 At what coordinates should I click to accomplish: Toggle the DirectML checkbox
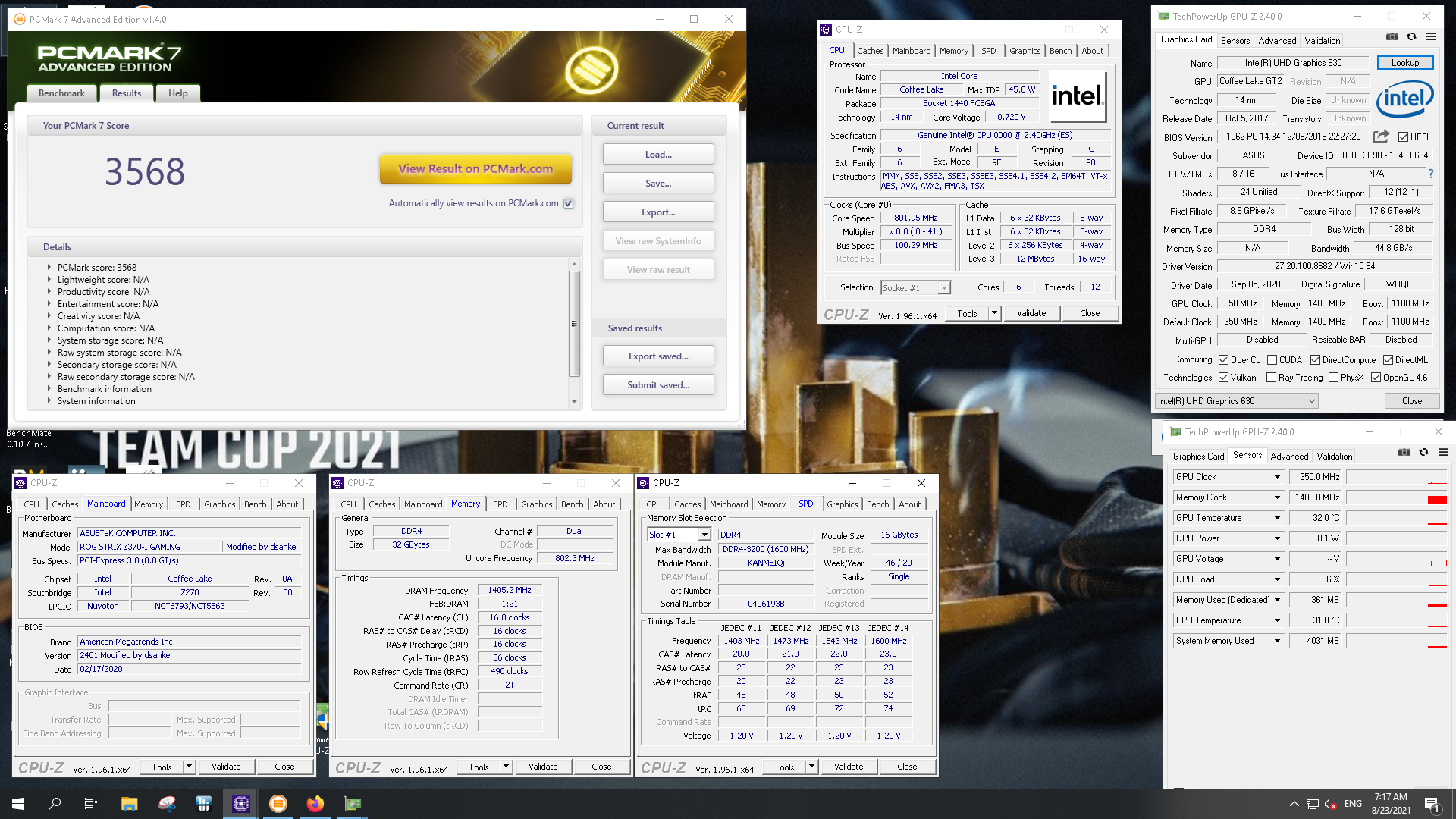coord(1388,360)
